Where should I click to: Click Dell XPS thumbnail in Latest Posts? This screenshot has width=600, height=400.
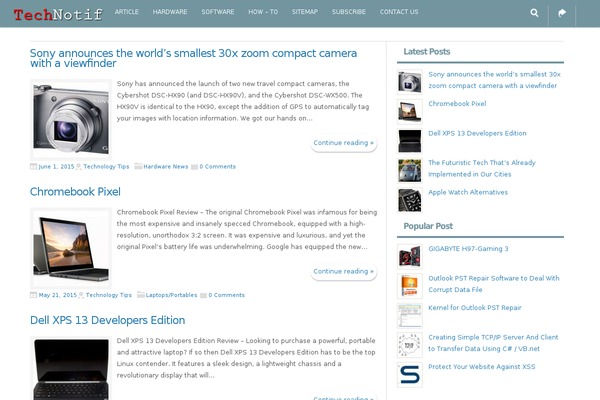pyautogui.click(x=409, y=141)
